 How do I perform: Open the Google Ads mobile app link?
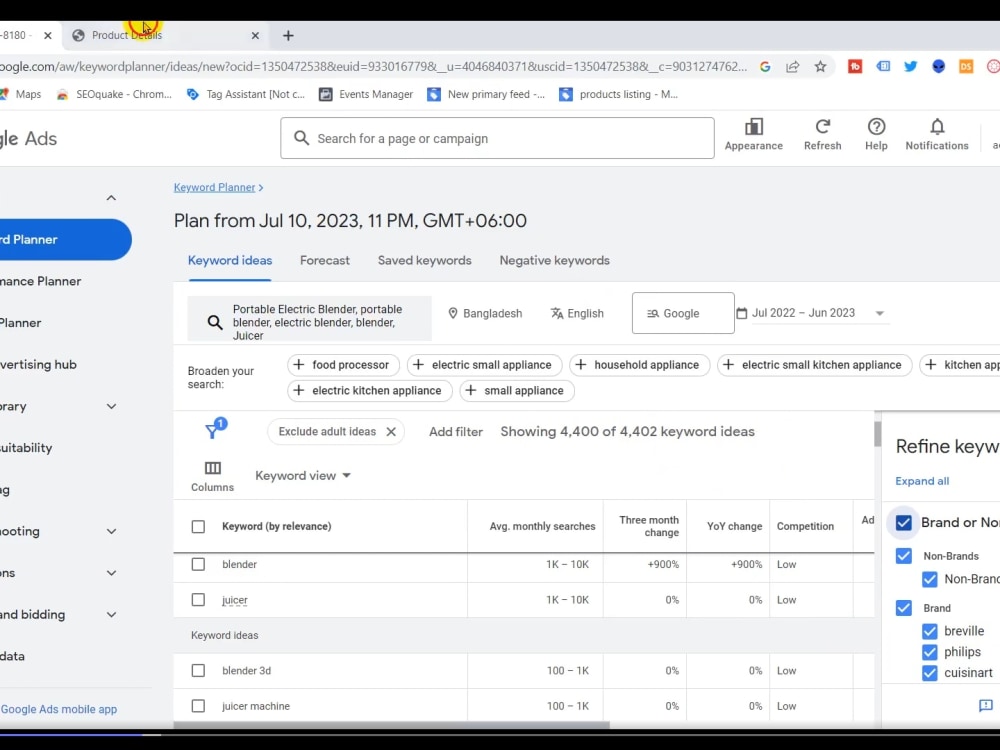tap(59, 709)
